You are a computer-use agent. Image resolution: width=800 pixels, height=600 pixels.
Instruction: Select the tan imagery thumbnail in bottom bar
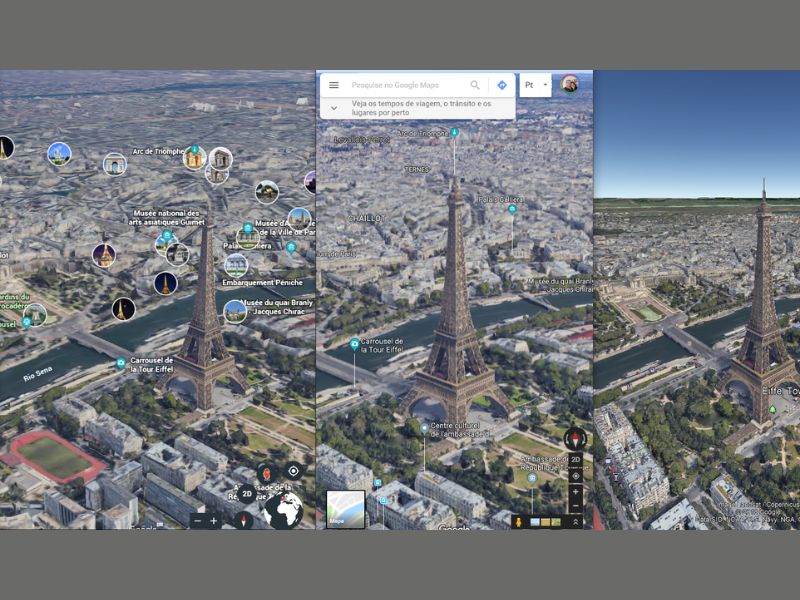coord(545,522)
